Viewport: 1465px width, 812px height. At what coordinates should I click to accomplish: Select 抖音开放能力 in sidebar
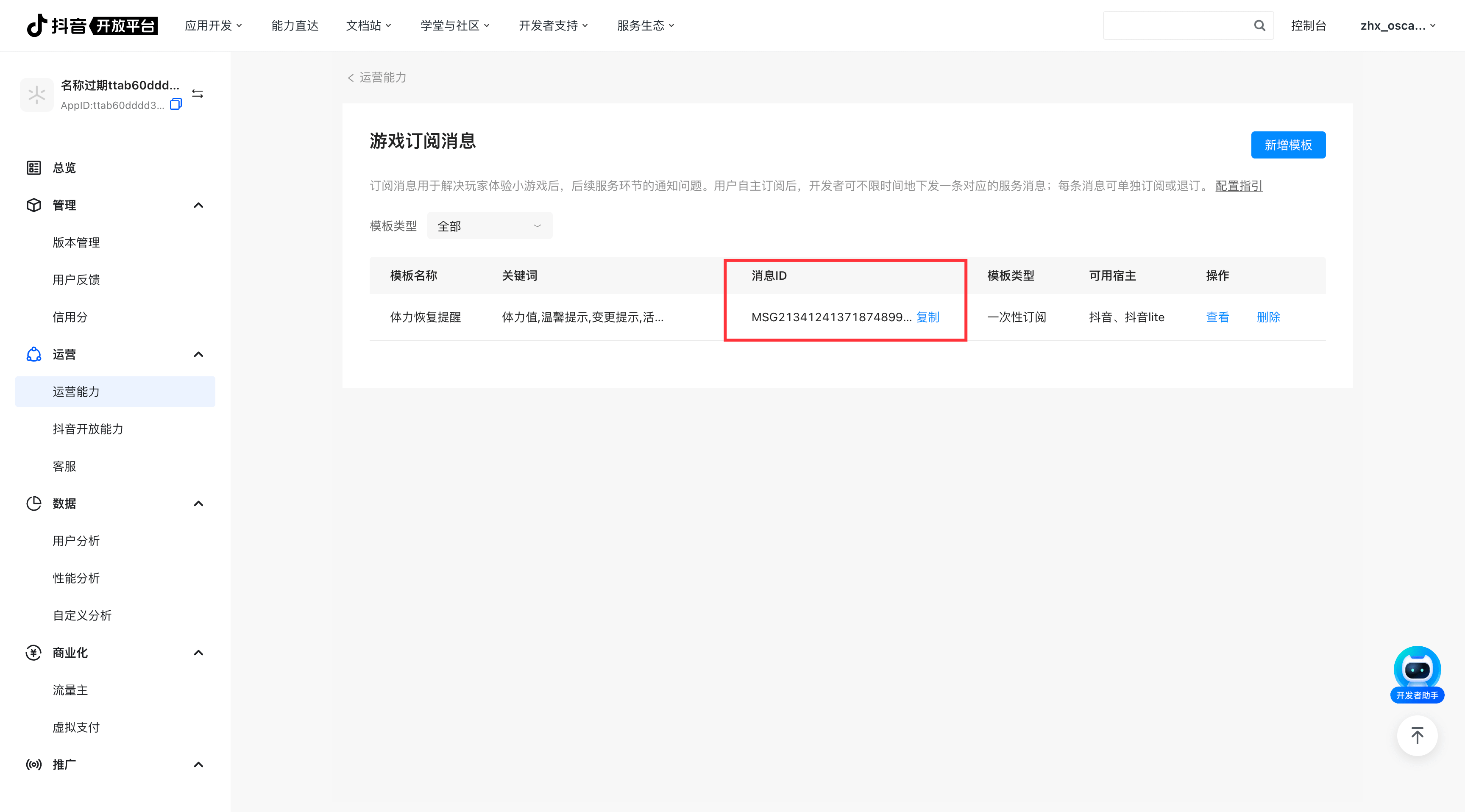(88, 429)
